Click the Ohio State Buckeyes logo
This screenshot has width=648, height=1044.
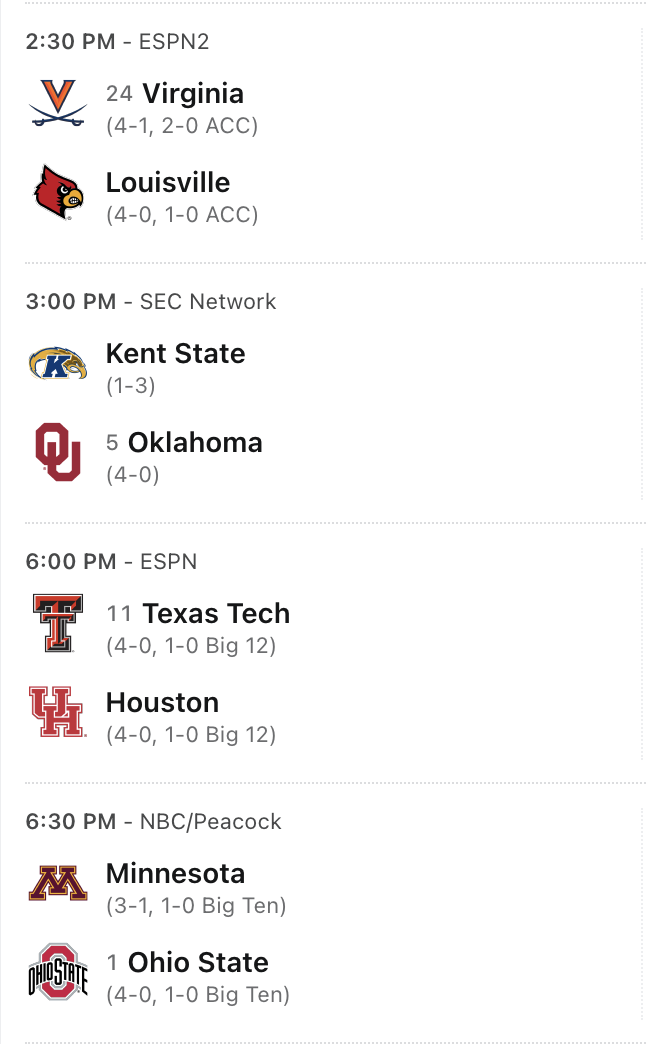(58, 972)
